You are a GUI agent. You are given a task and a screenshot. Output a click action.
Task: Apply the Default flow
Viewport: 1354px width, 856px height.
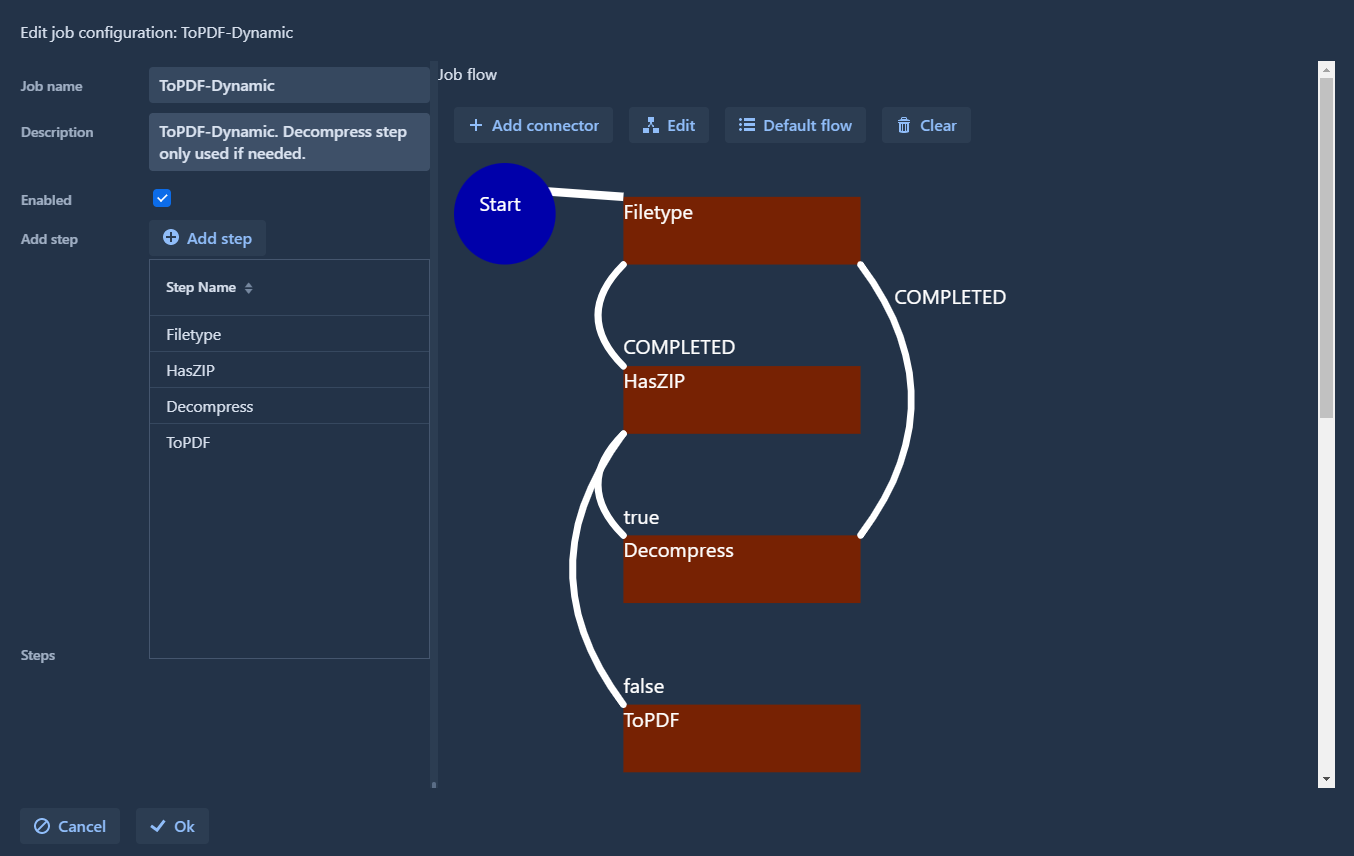(795, 125)
